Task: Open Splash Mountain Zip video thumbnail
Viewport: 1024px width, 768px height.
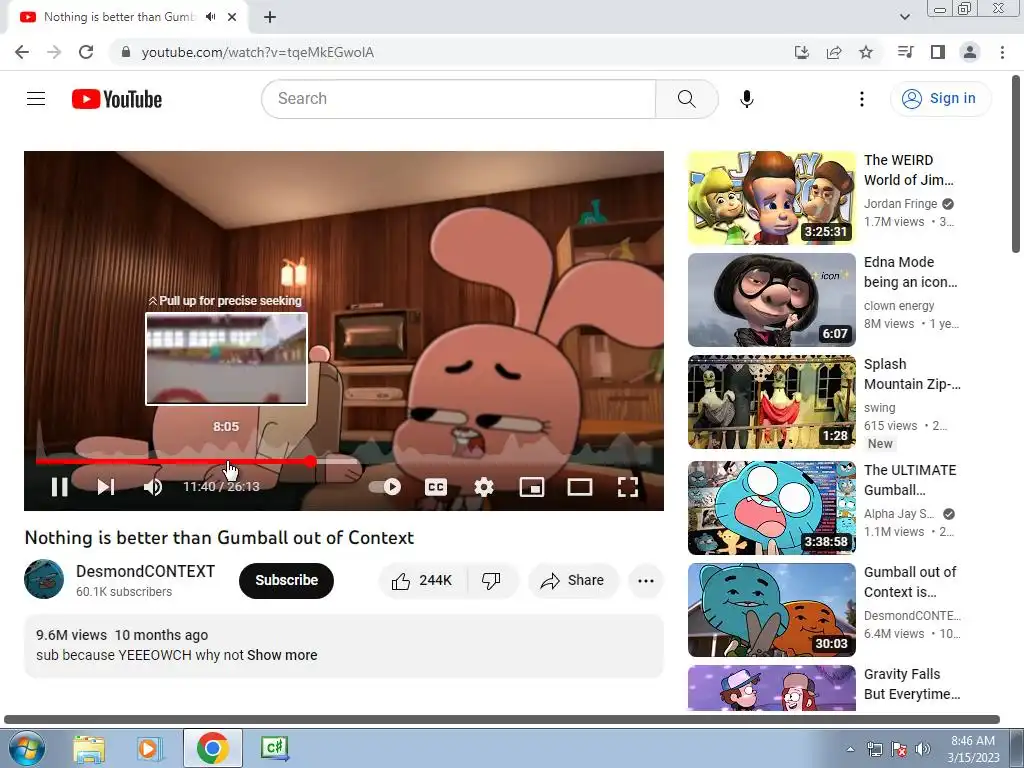Action: point(771,402)
